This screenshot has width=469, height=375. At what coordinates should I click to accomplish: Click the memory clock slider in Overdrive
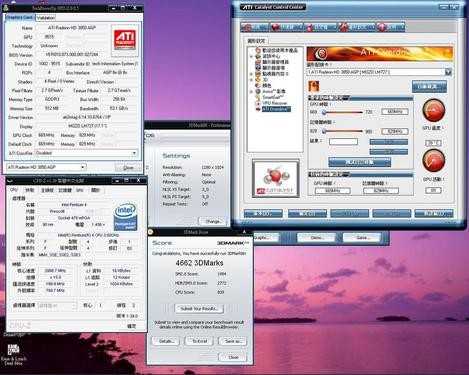[342, 132]
